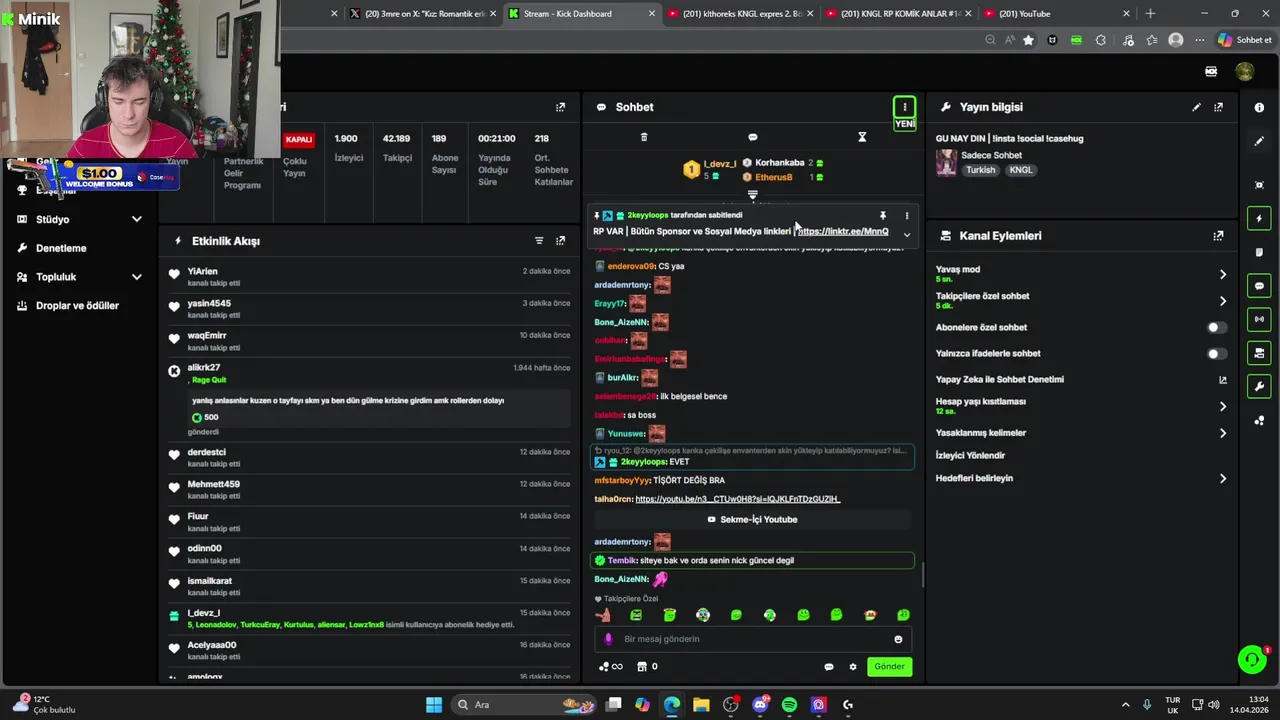This screenshot has width=1280, height=720.
Task: Open İzleyici Yönlendir action
Action: click(970, 456)
